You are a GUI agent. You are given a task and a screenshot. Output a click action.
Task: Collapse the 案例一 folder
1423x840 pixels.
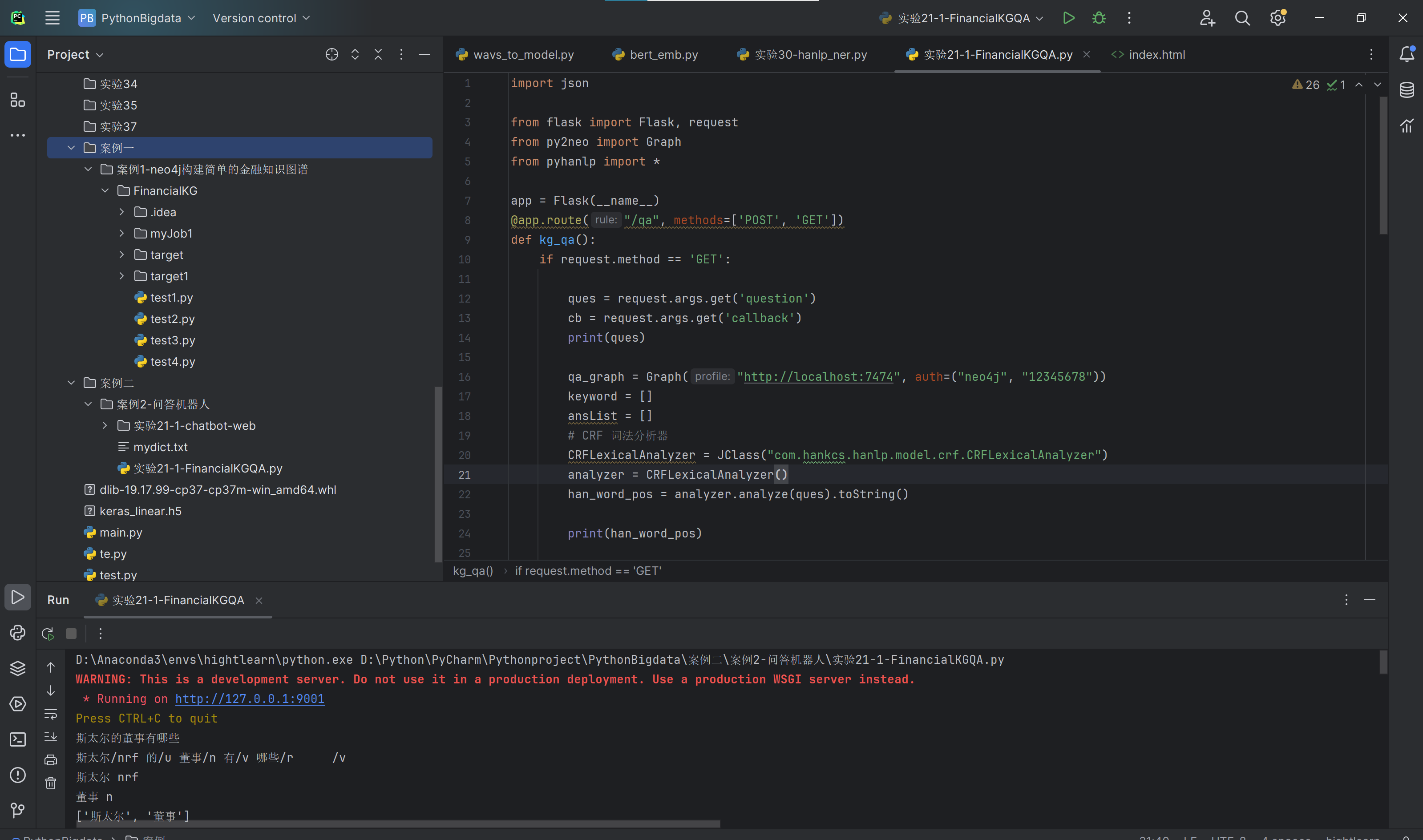click(71, 148)
